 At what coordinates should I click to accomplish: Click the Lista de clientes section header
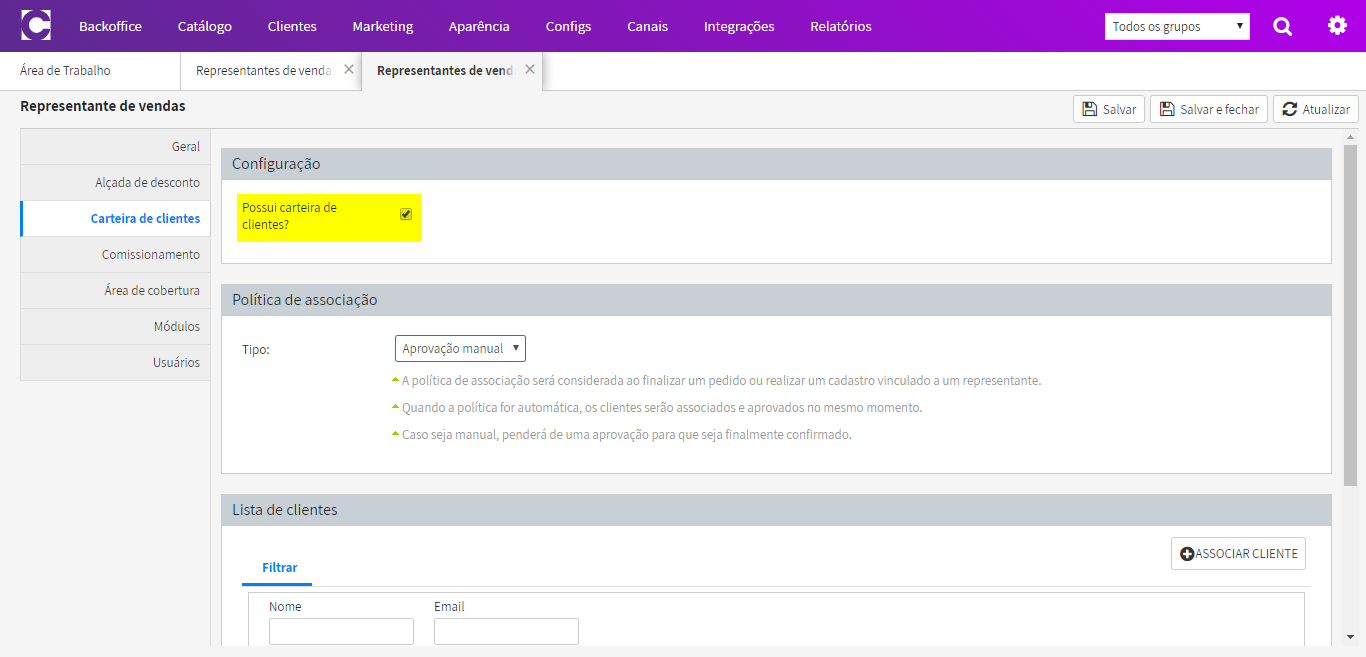776,510
